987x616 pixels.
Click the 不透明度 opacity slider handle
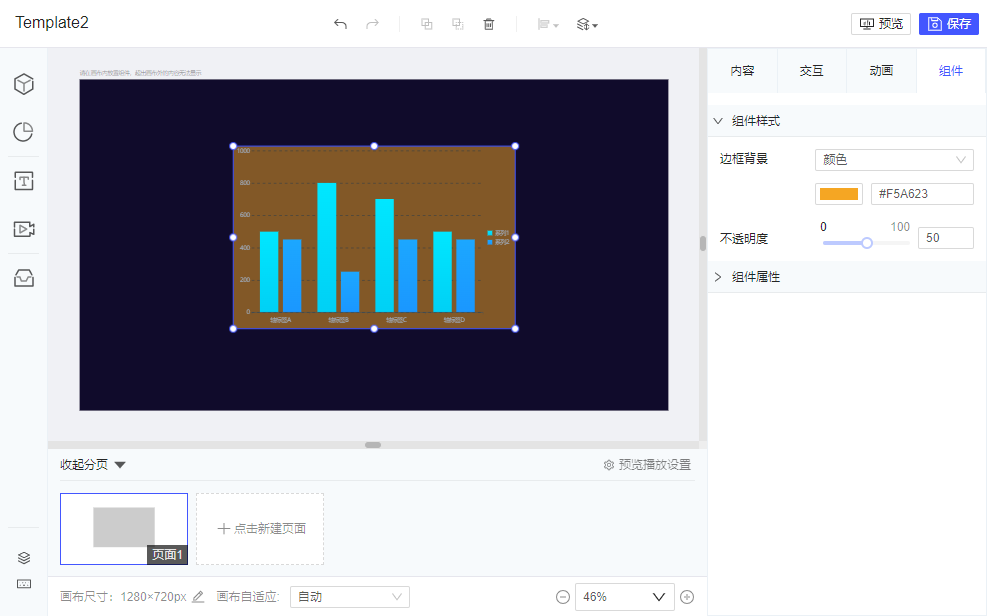(867, 243)
